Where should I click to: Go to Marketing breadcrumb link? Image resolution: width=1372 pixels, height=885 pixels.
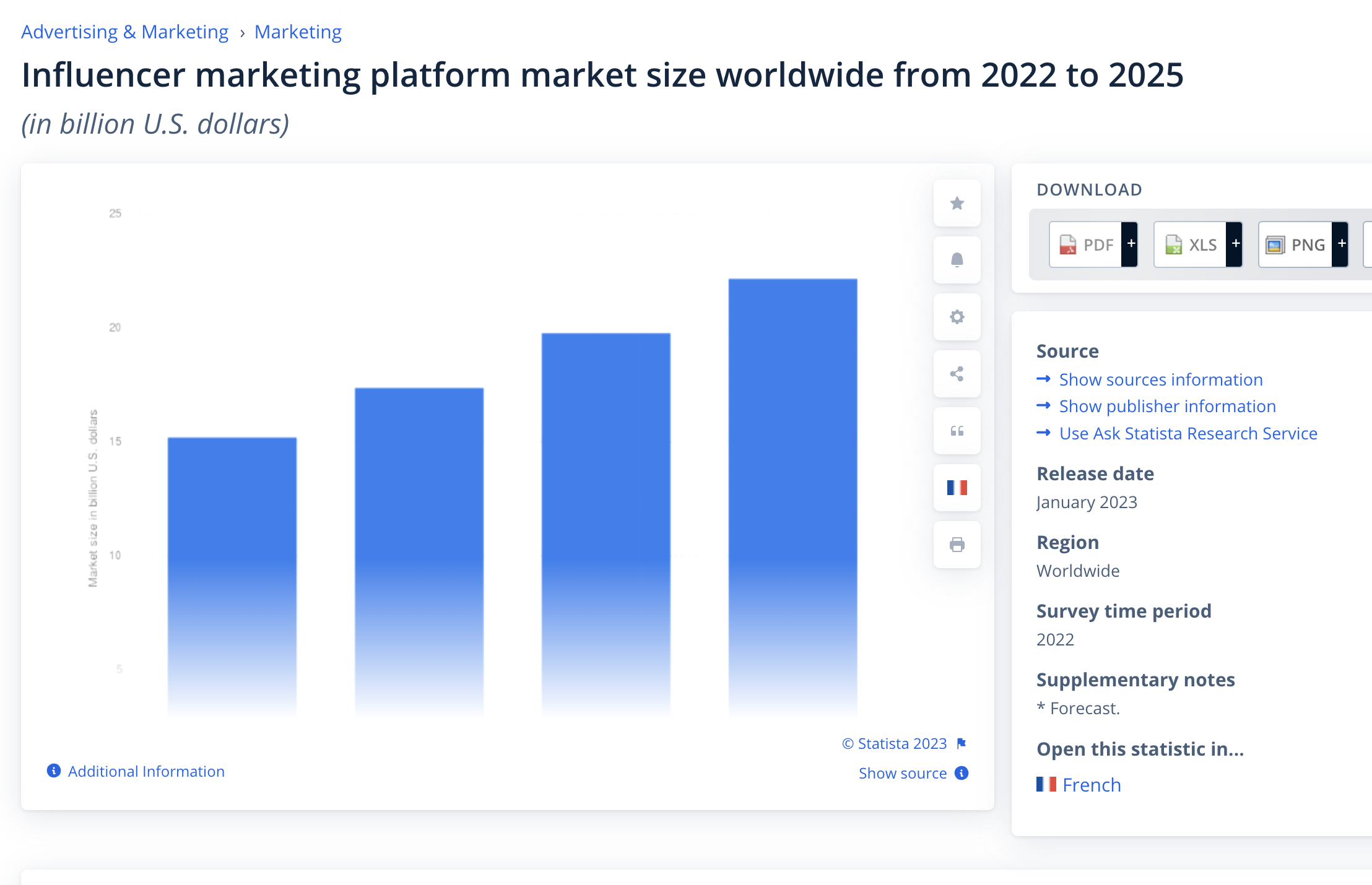coord(298,32)
